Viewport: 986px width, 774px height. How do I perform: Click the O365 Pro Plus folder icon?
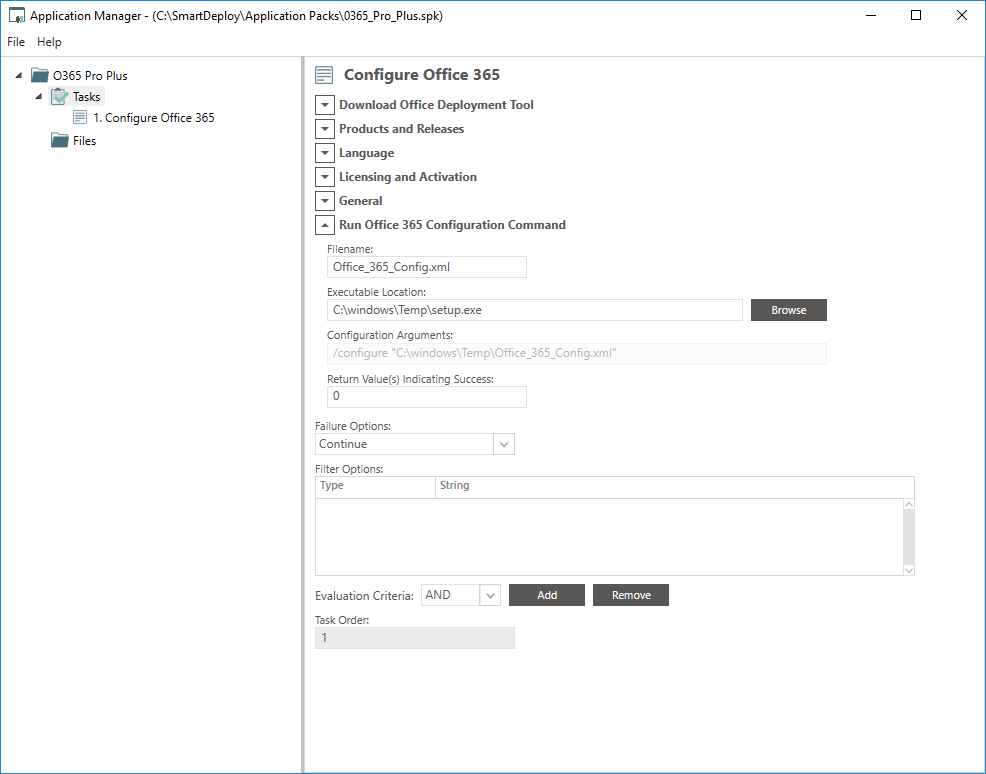(40, 75)
